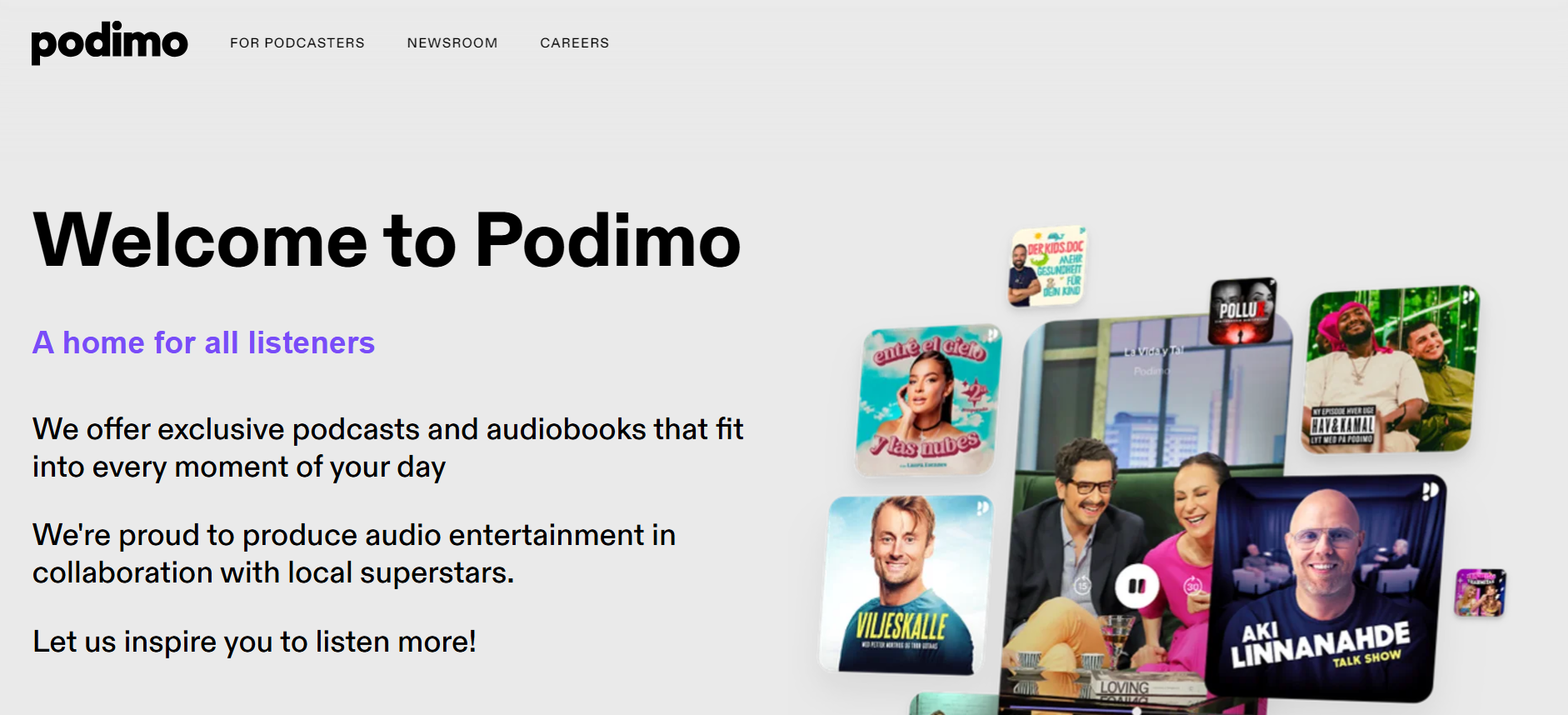Click the small pink podcast thumbnail at far right

1481,592
